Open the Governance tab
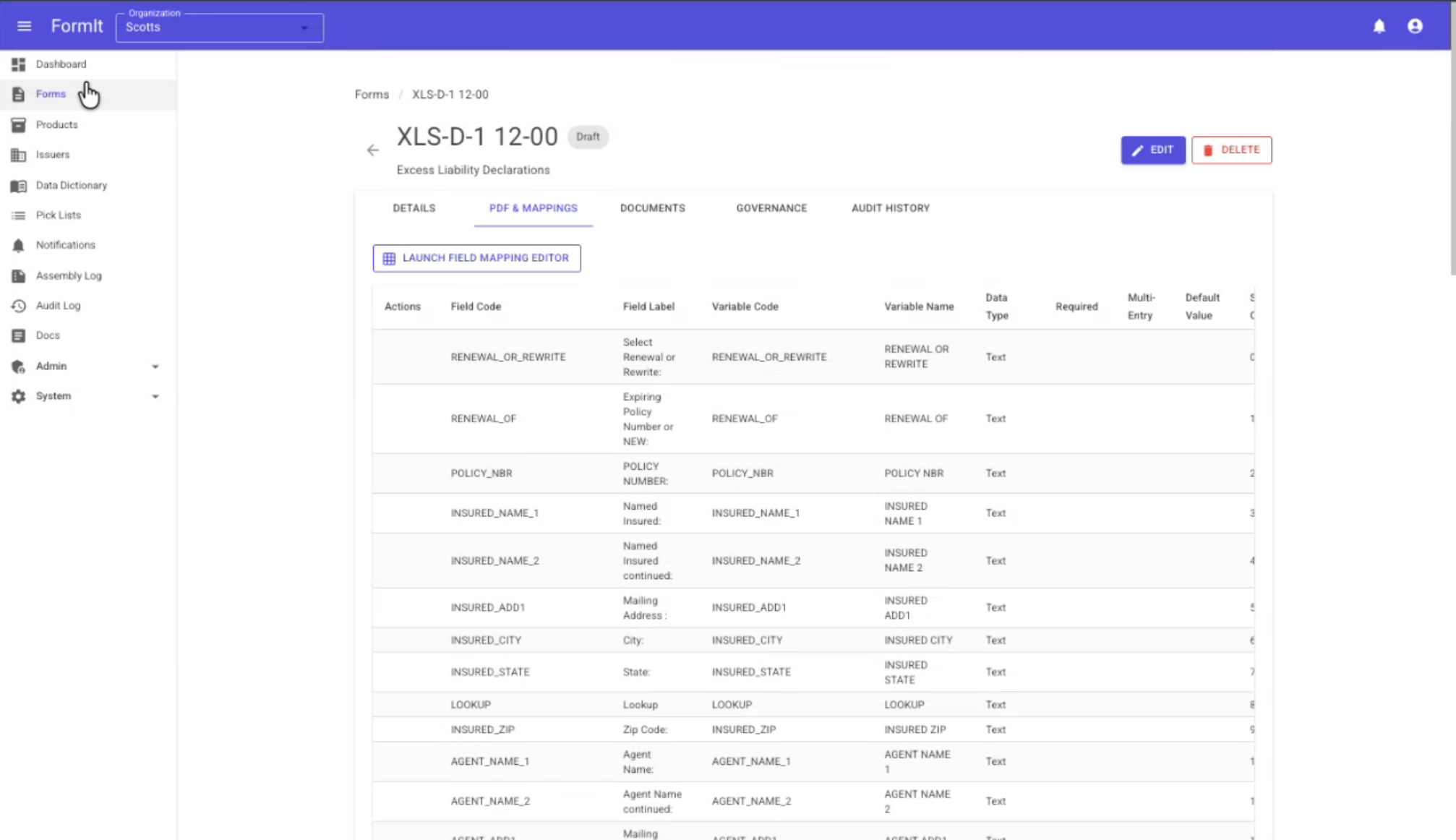 pyautogui.click(x=771, y=208)
